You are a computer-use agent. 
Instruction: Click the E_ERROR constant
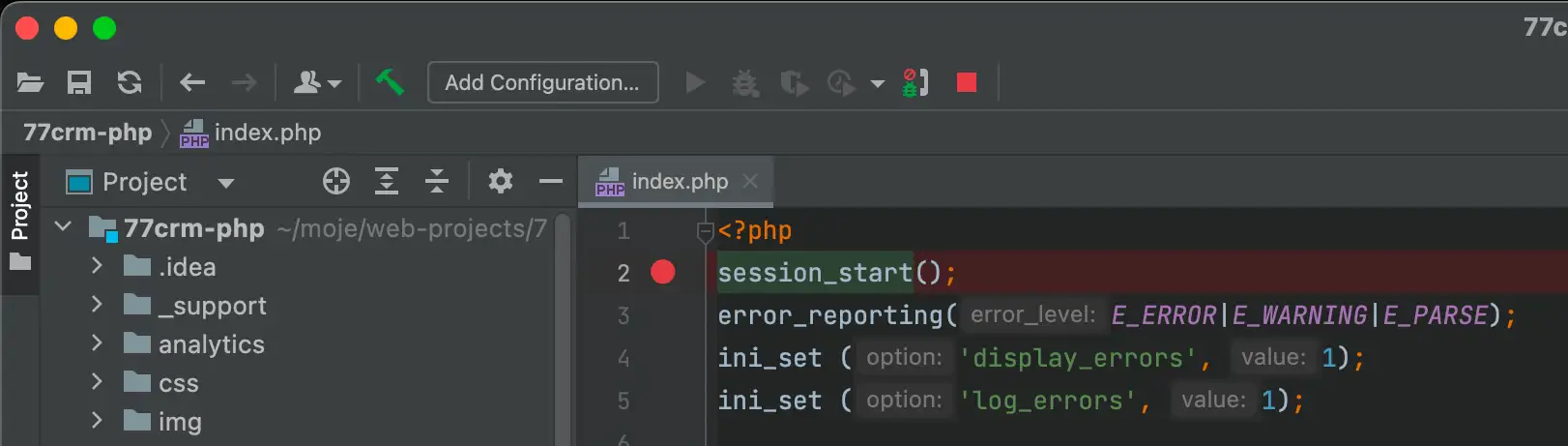(1165, 315)
